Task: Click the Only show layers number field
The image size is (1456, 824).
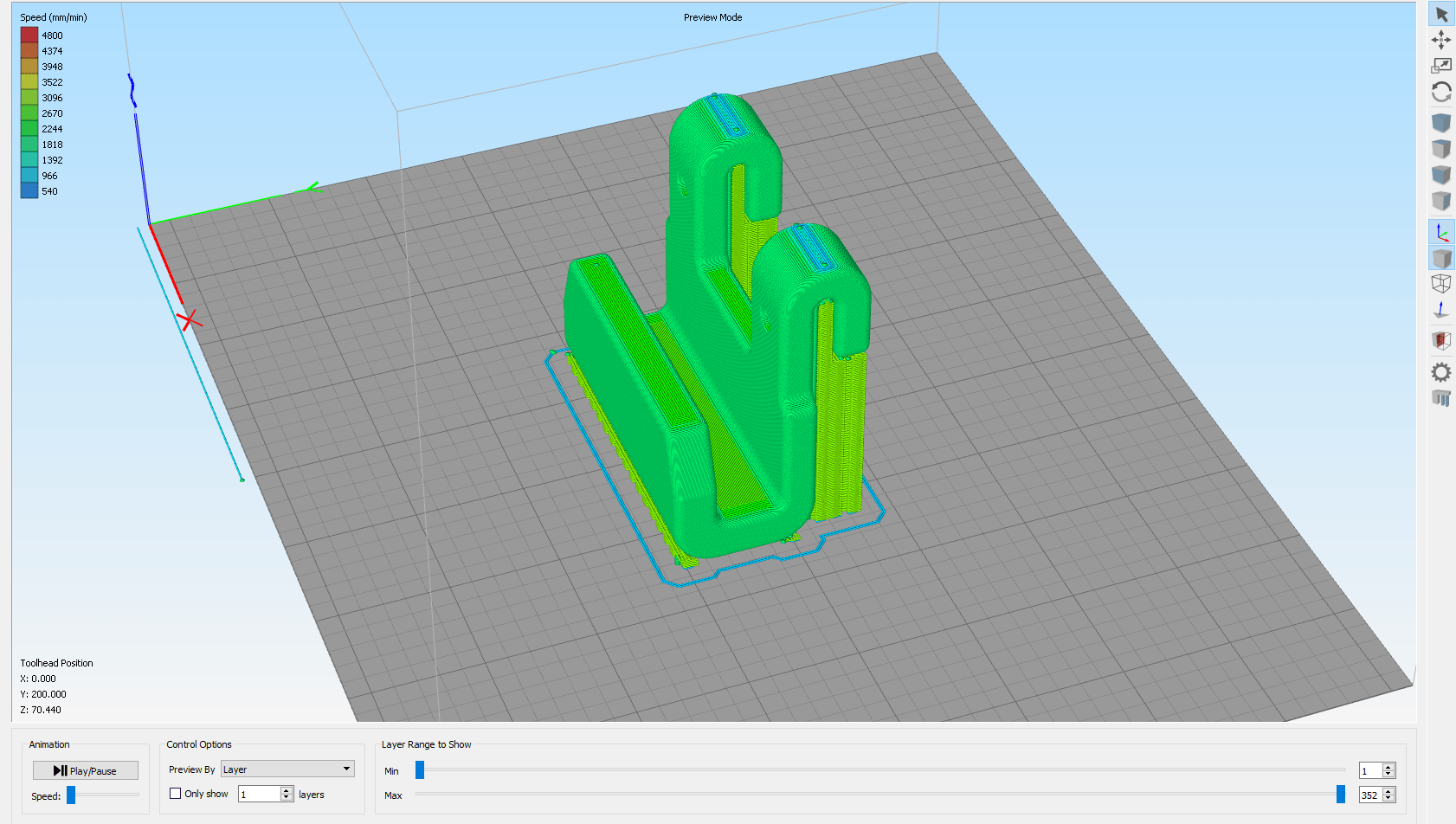Action: 259,794
